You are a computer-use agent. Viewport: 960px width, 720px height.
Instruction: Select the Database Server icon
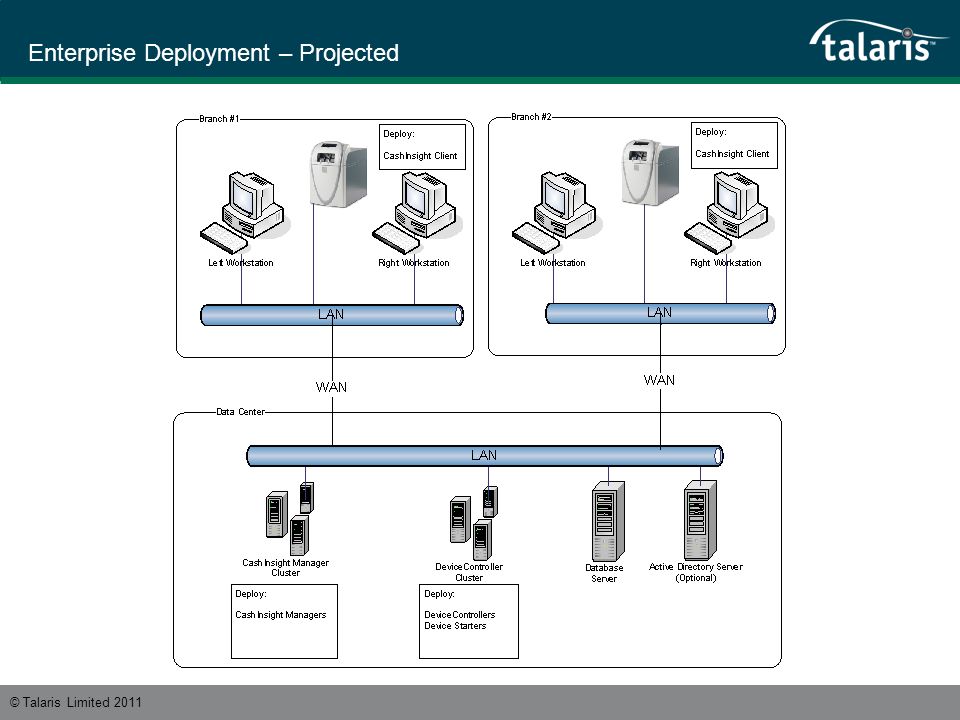(x=608, y=522)
